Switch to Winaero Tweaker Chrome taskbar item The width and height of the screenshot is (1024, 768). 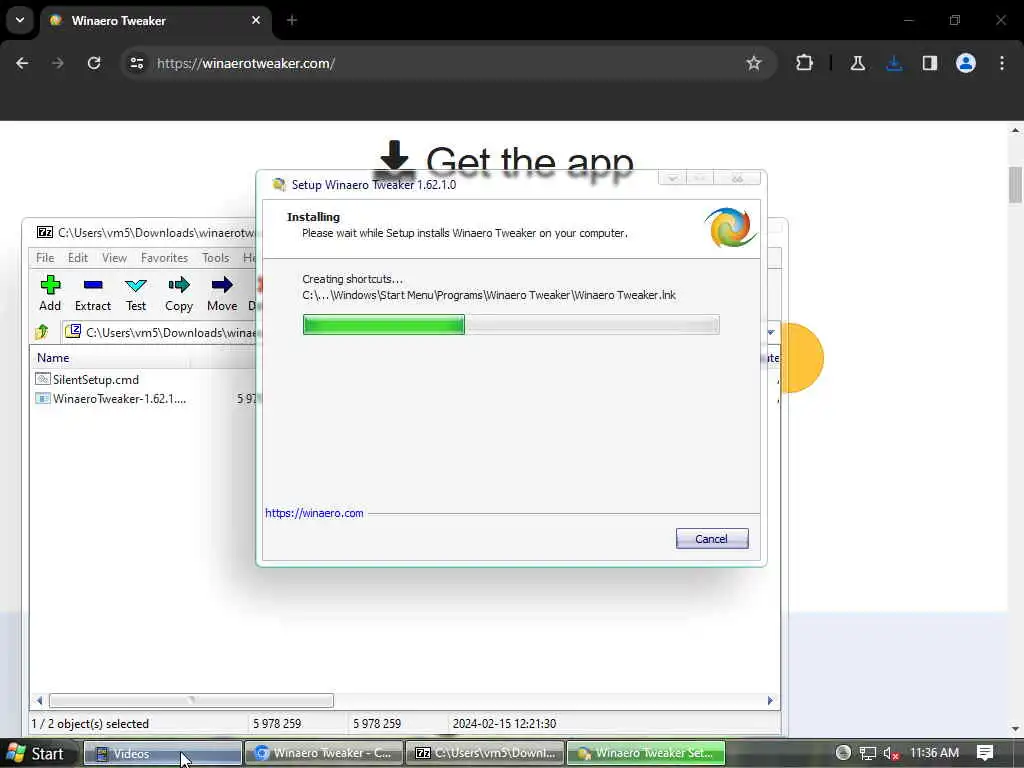point(323,754)
